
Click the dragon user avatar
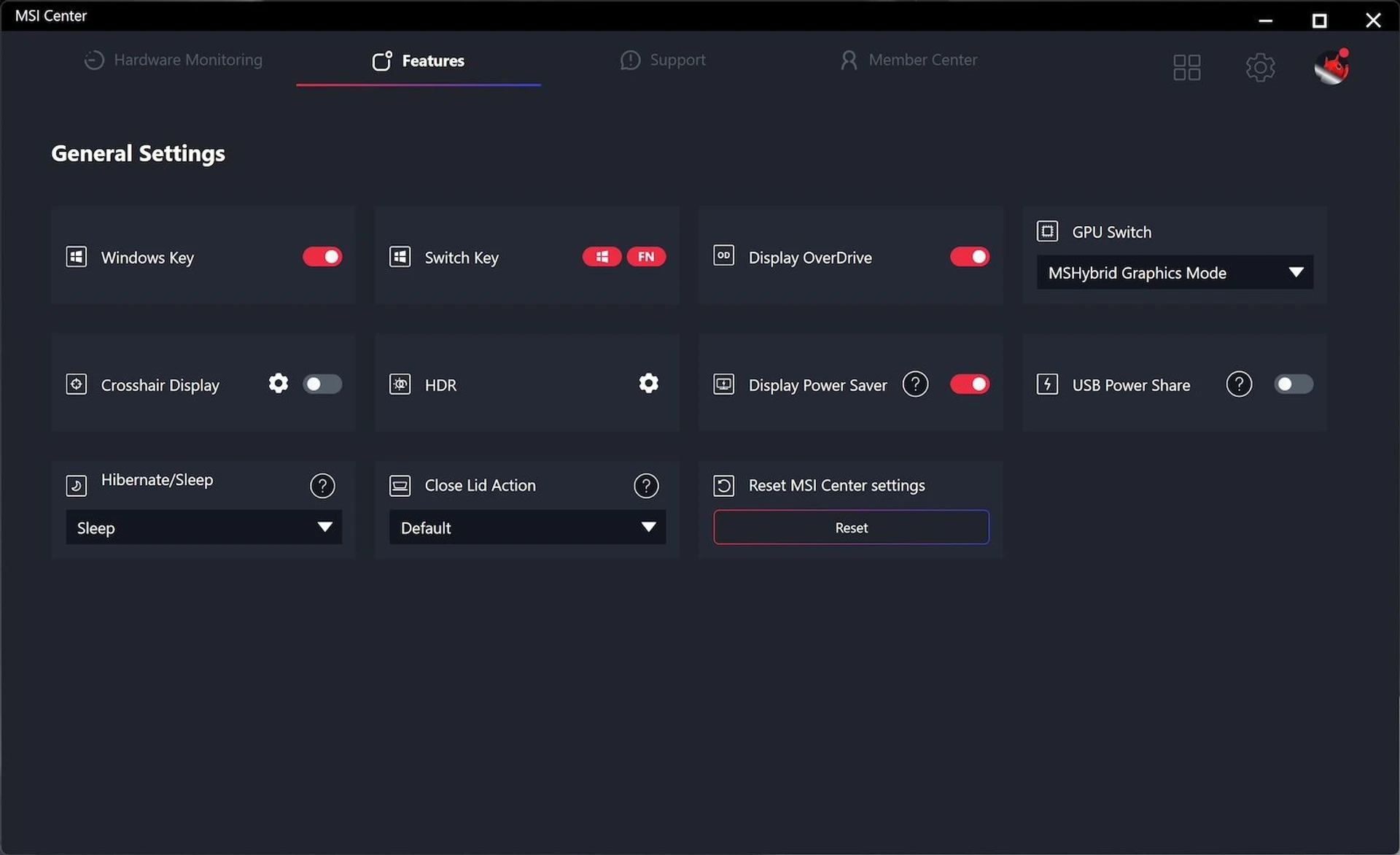[x=1331, y=66]
